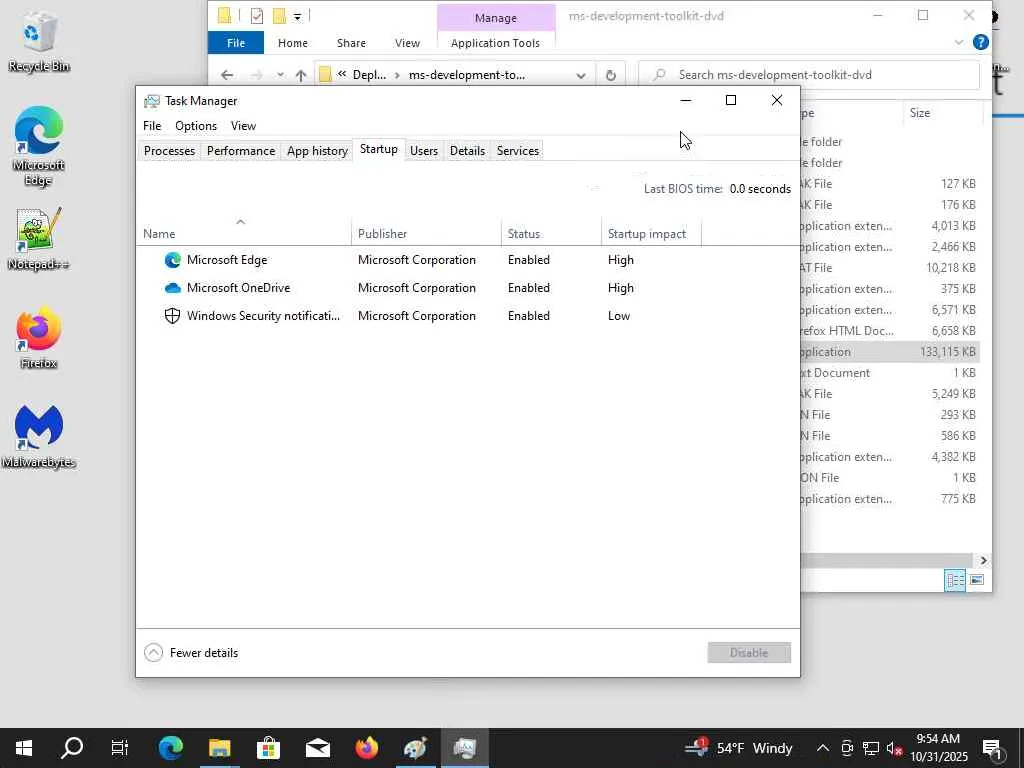Select the Microsoft OneDrive row name text
1024x768 pixels.
point(238,288)
